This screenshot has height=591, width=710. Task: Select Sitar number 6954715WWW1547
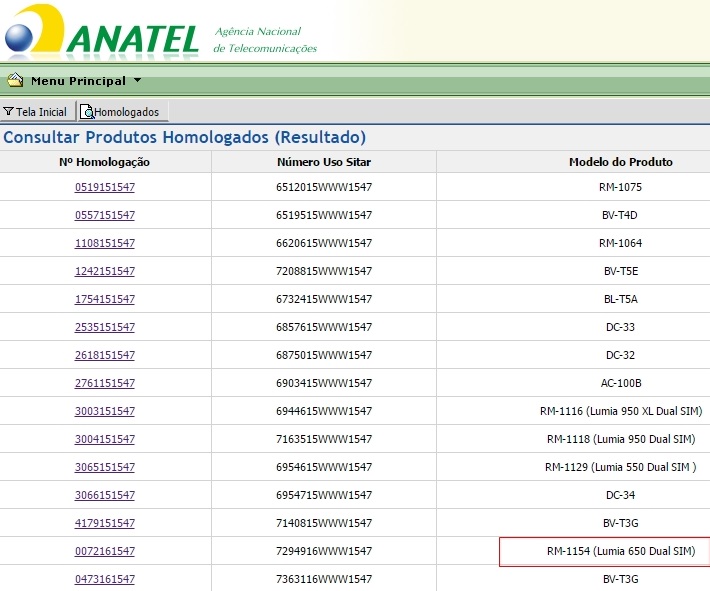pyautogui.click(x=324, y=495)
